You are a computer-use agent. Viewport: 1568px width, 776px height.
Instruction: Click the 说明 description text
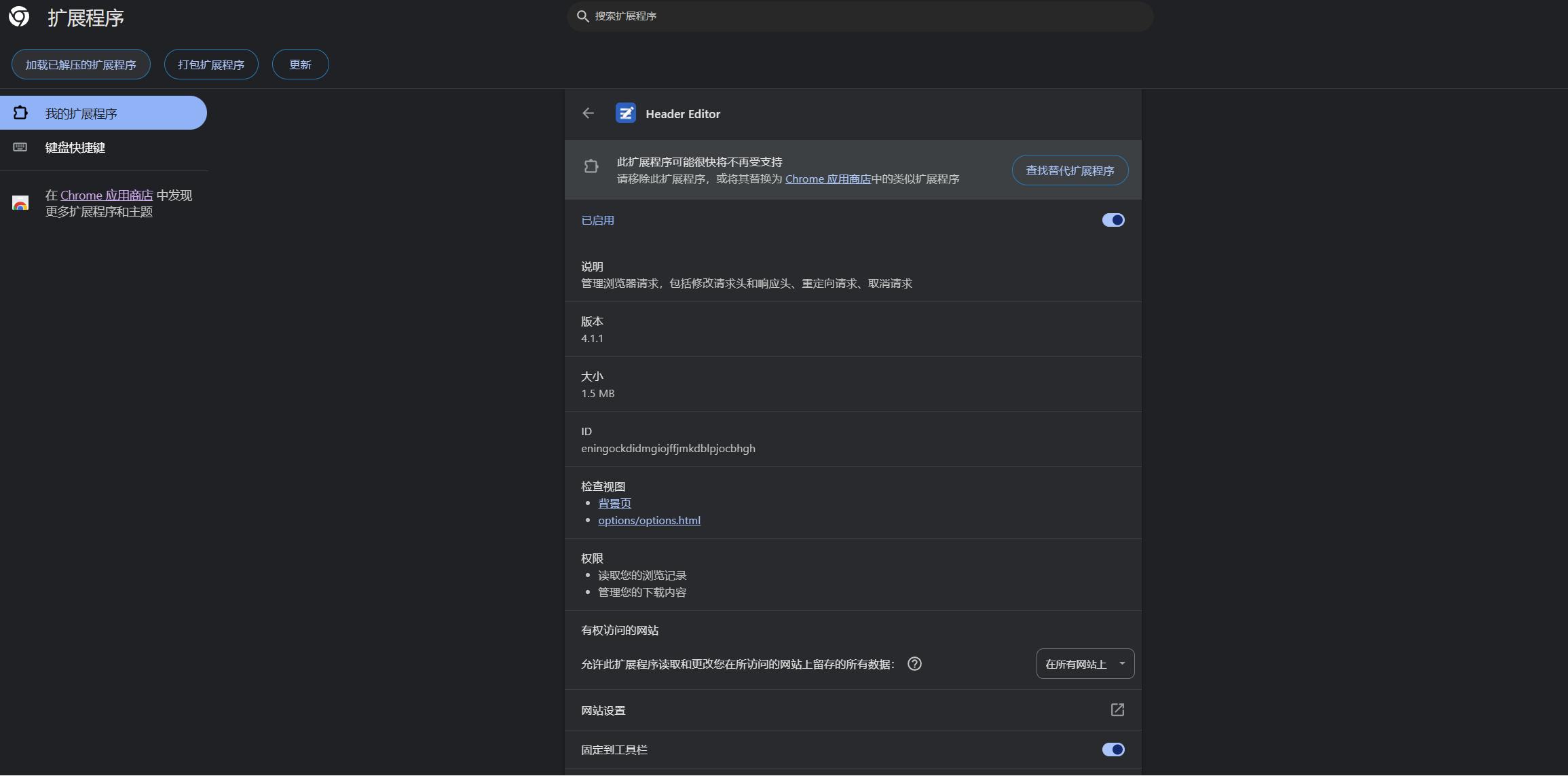pos(746,283)
